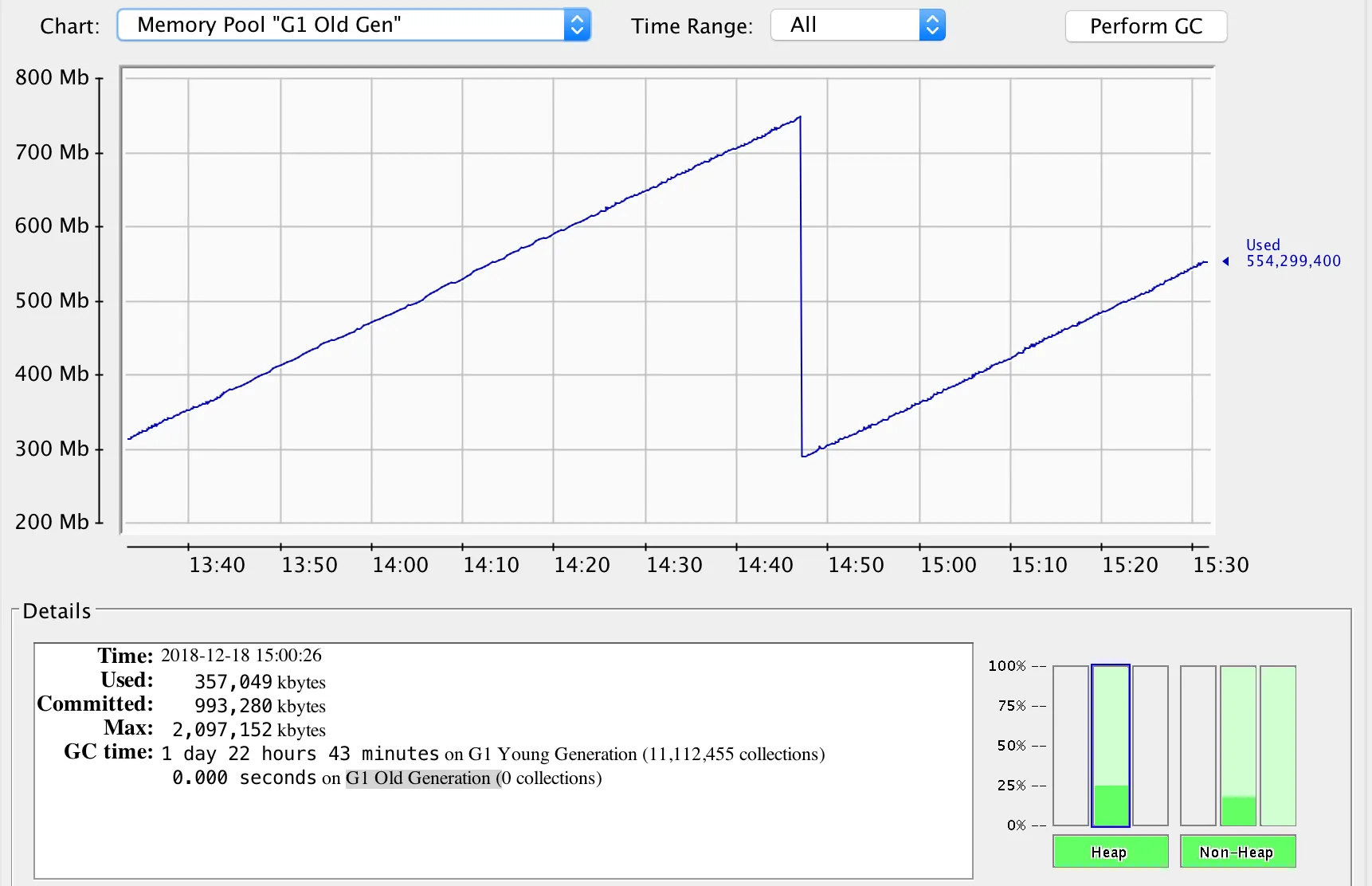Click the 'G1 Young Generation' GC time line
Screen dimensions: 1372x886
(x=493, y=754)
